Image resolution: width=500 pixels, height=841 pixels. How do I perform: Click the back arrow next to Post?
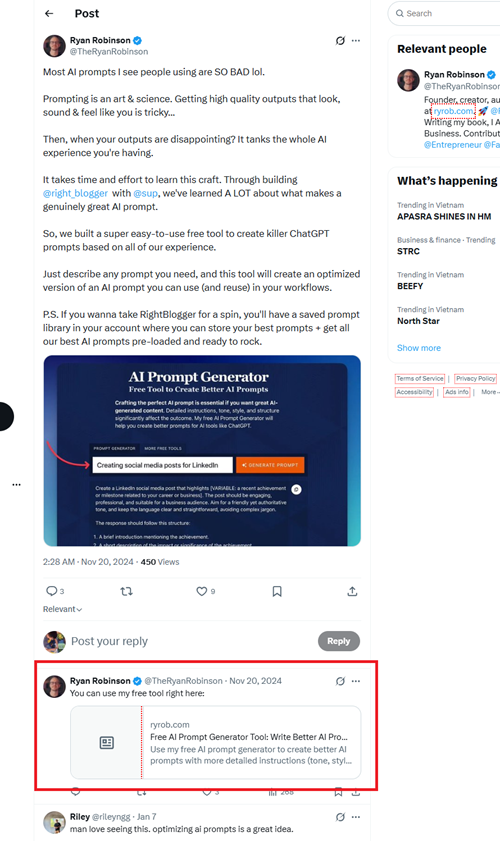49,13
